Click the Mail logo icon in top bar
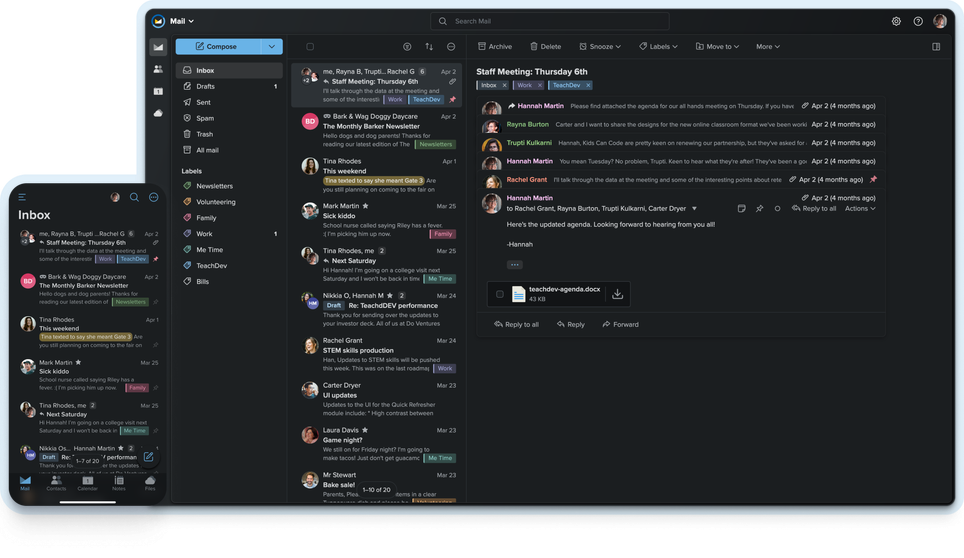Viewport: 964px width, 558px height. 158,21
